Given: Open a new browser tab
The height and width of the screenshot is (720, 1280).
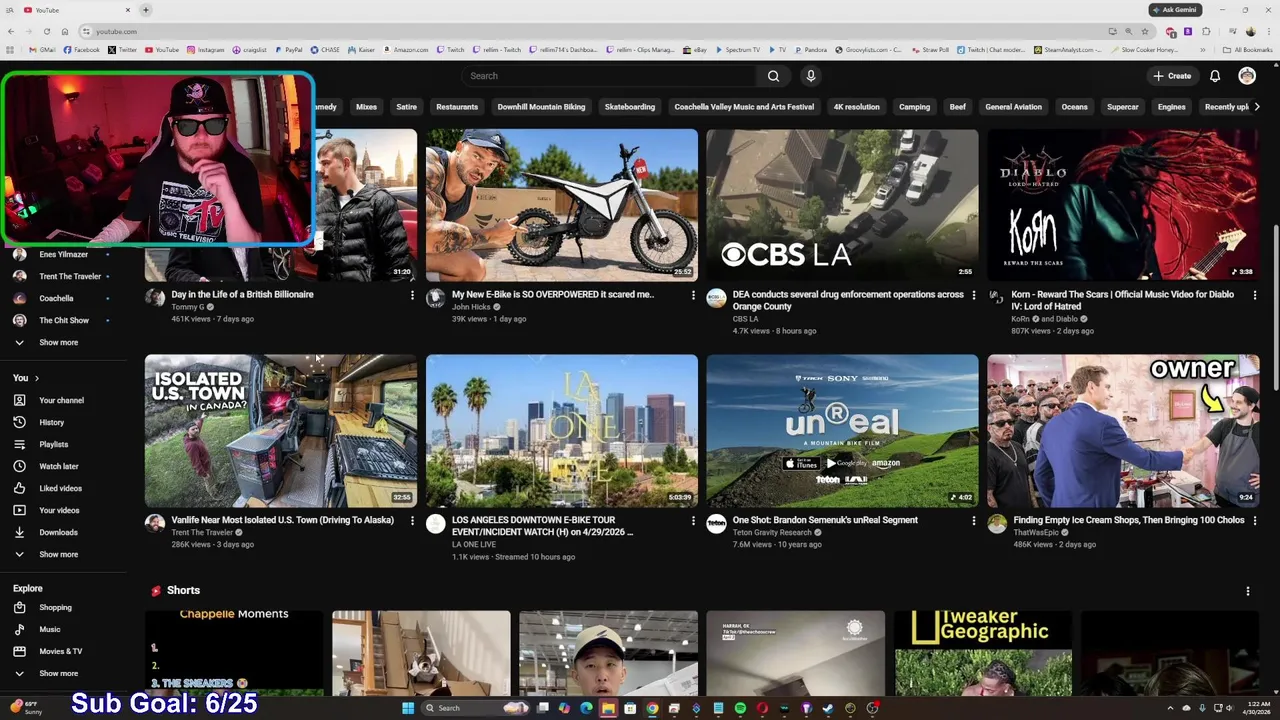Looking at the screenshot, I should 145,10.
